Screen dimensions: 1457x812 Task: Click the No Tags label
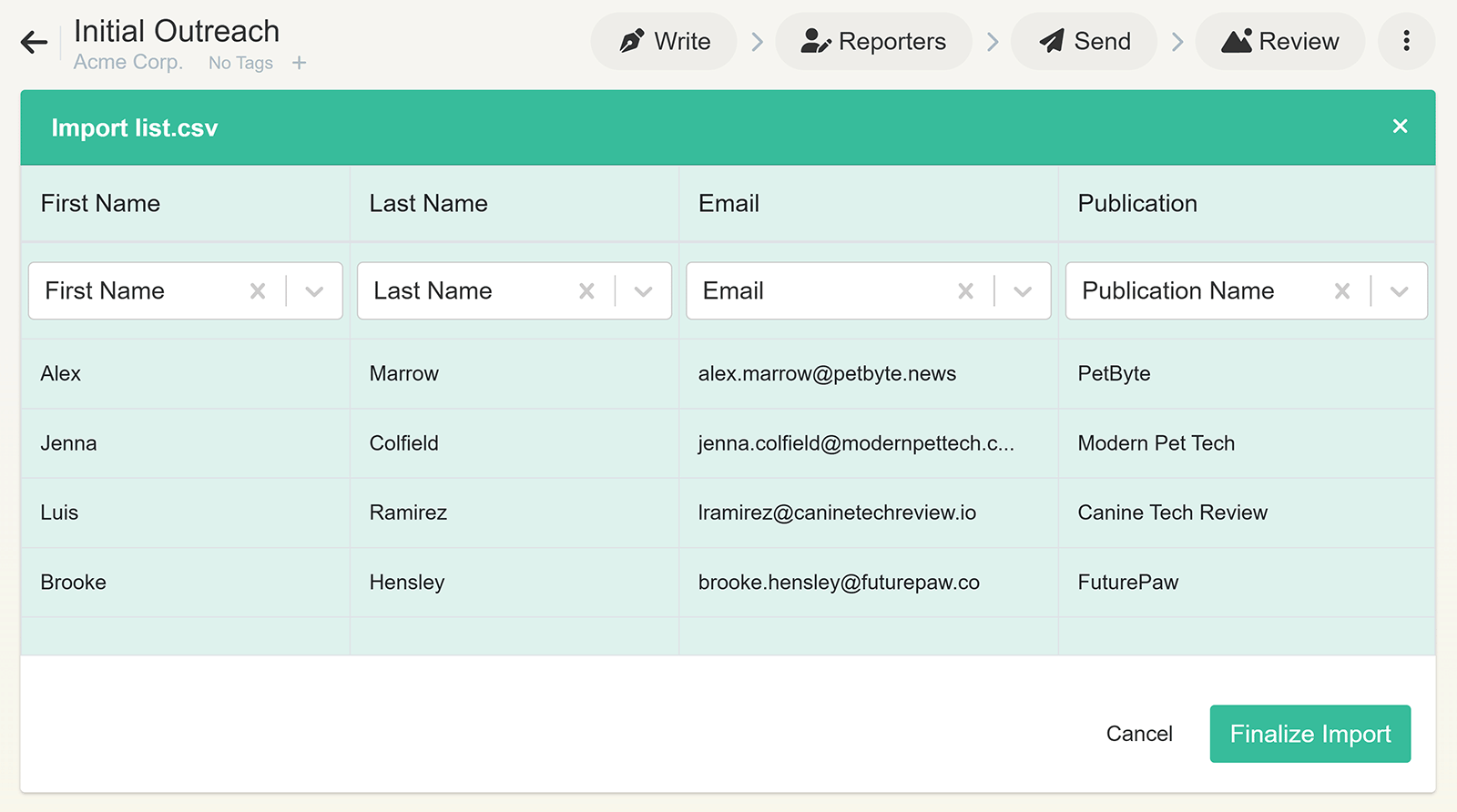[x=240, y=63]
